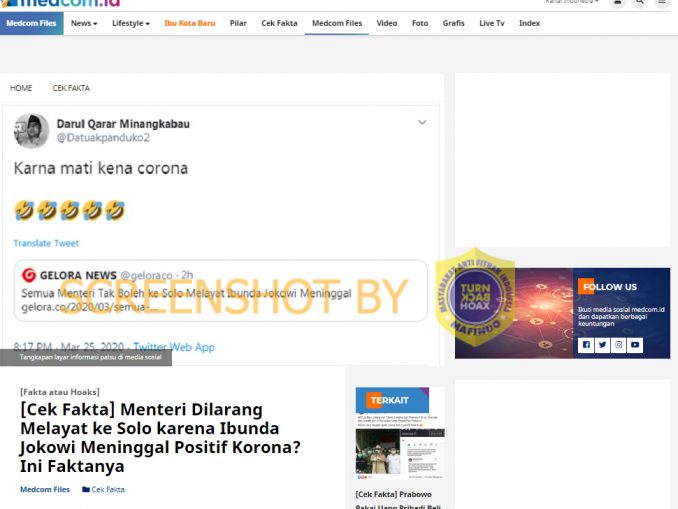Click the Gelora News logo icon

[29, 275]
